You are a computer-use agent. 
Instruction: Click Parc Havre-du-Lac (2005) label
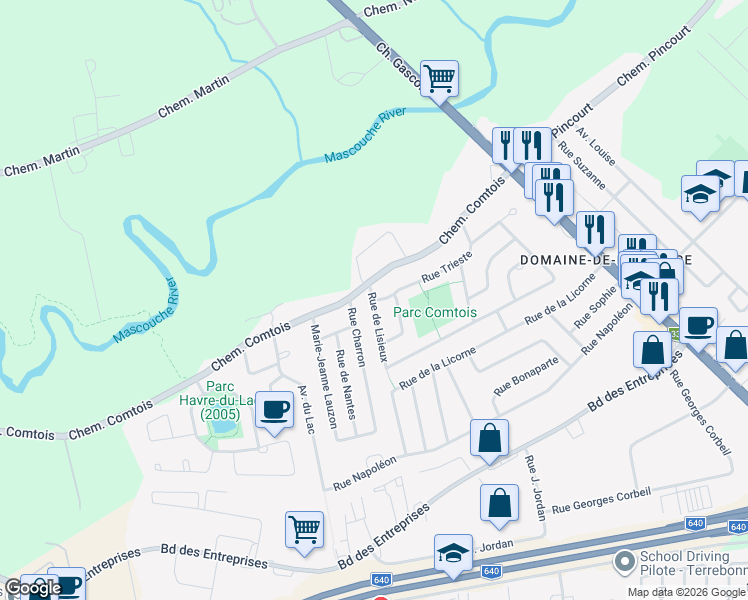point(220,400)
